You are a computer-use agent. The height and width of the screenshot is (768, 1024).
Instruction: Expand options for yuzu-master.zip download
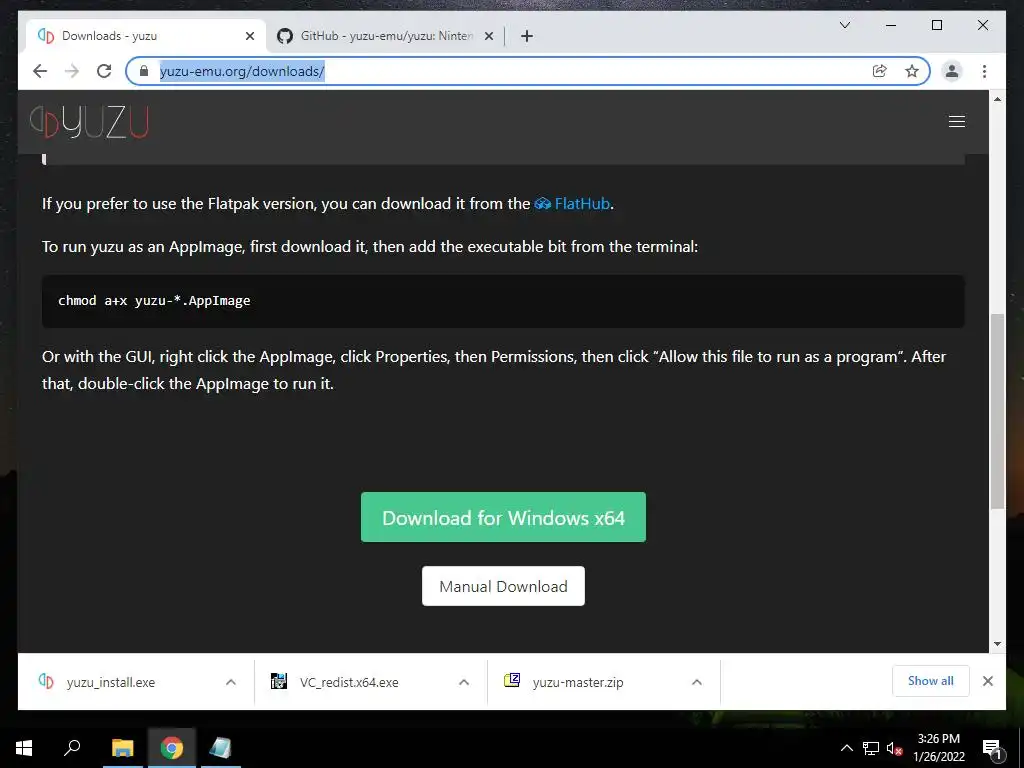pos(697,682)
